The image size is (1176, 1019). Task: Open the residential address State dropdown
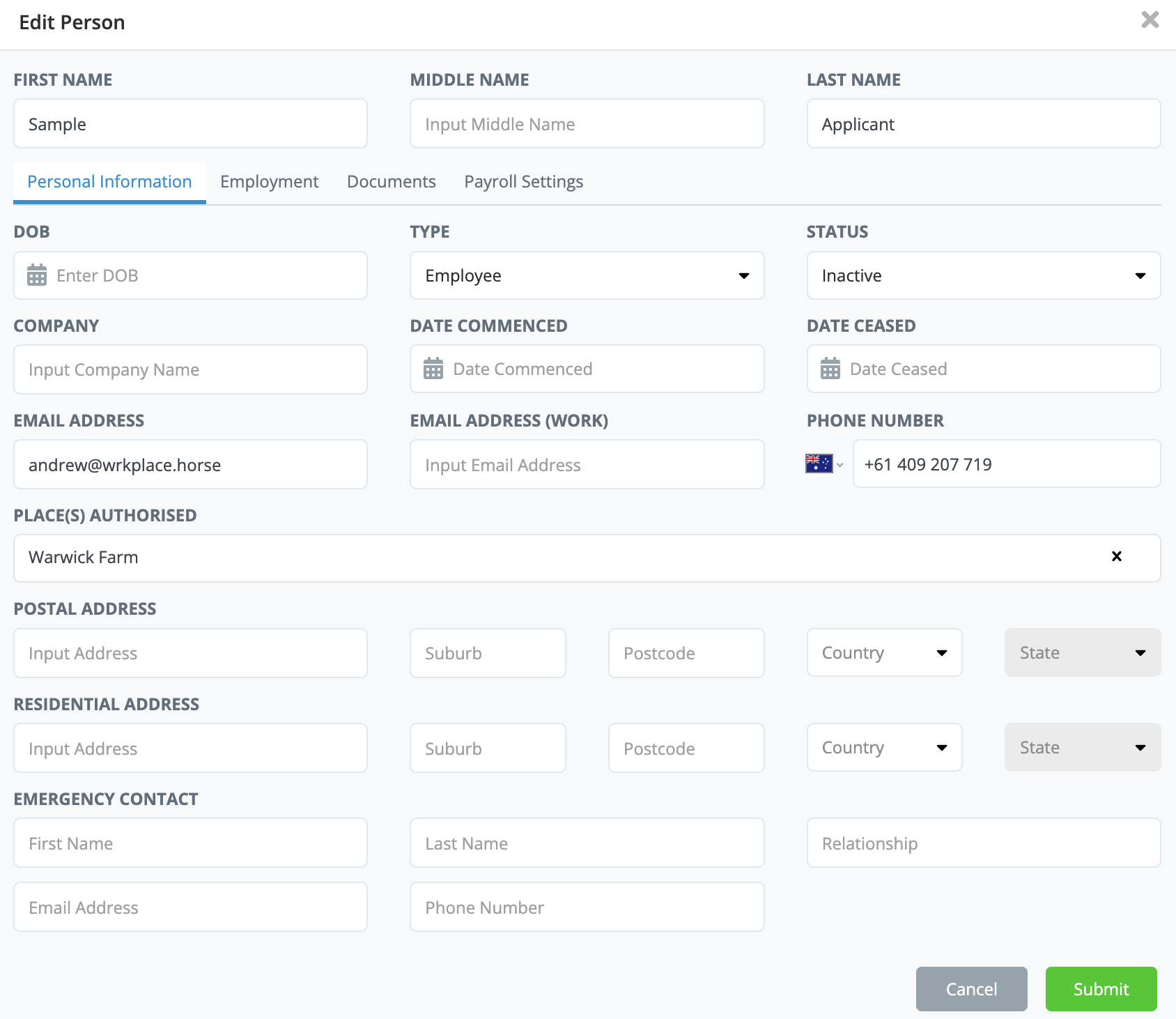coord(1082,748)
